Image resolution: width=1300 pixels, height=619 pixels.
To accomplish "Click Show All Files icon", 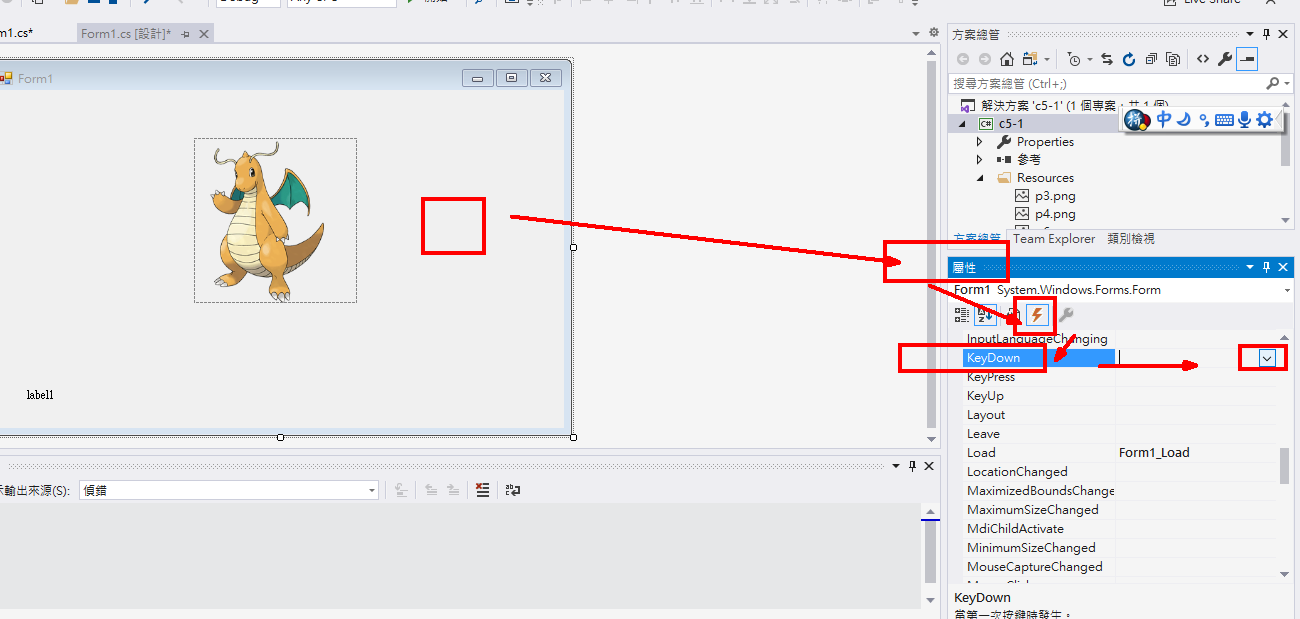I will 1173,59.
